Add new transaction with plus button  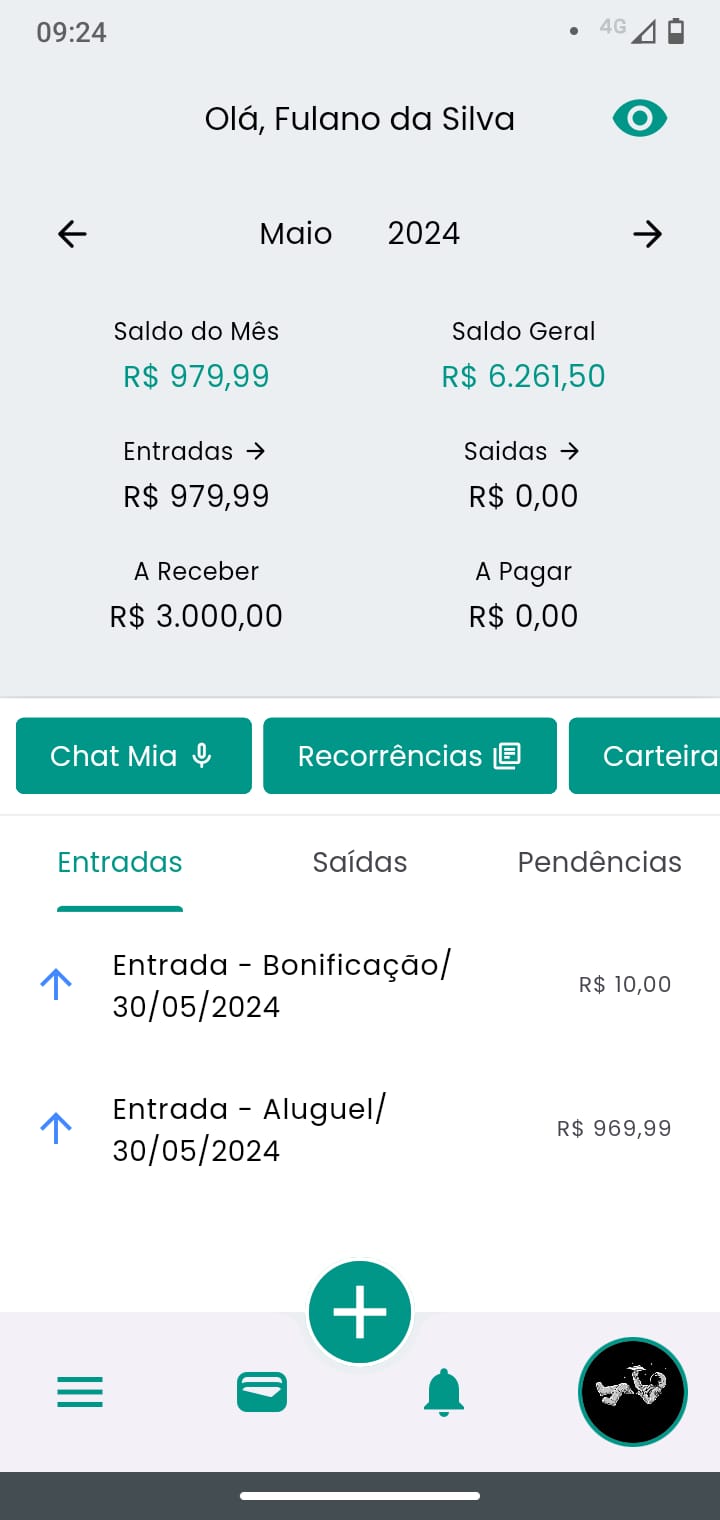pos(360,1311)
